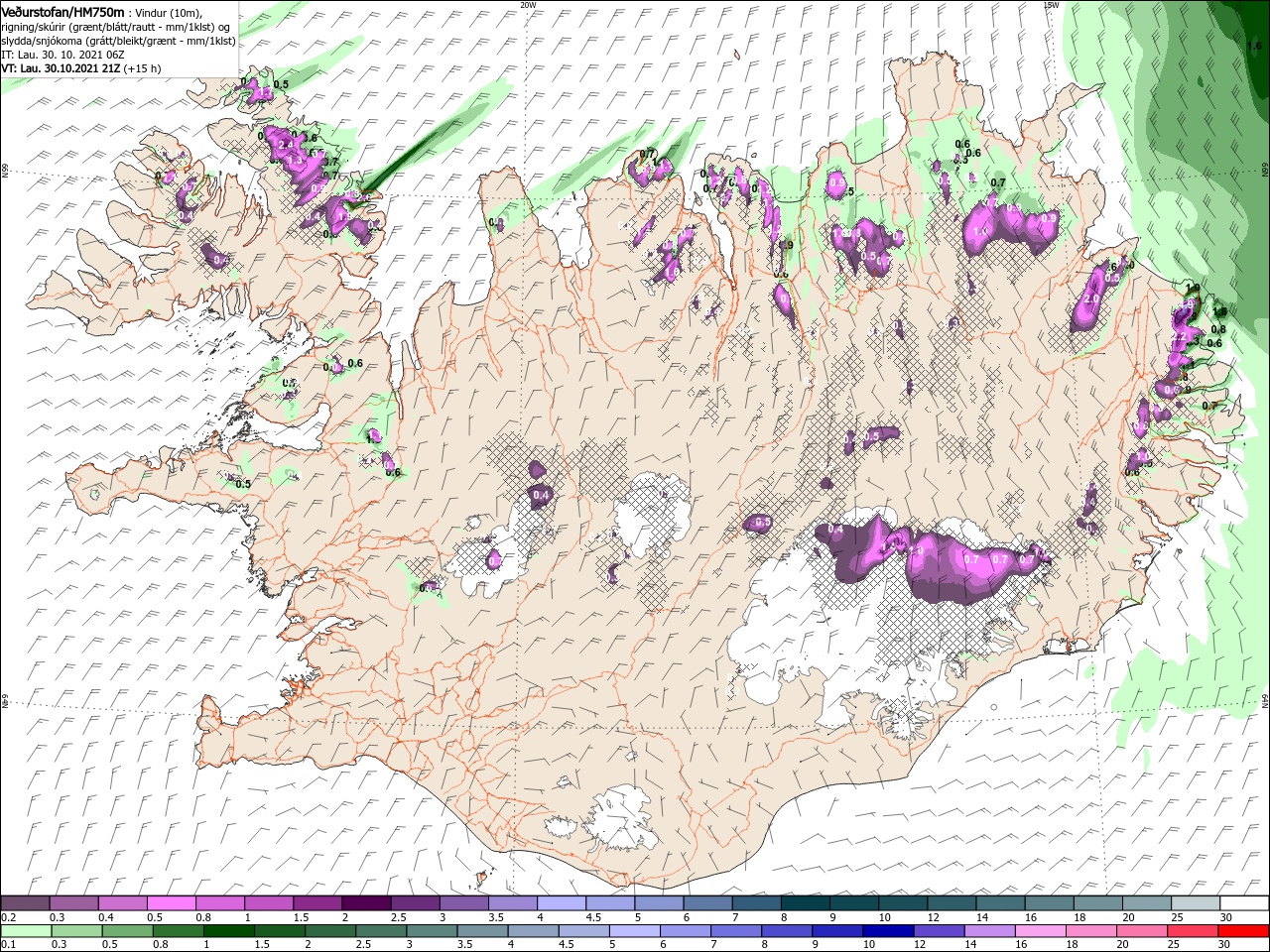Click the 15W longitude label
This screenshot has height=952, width=1270.
[x=1051, y=5]
